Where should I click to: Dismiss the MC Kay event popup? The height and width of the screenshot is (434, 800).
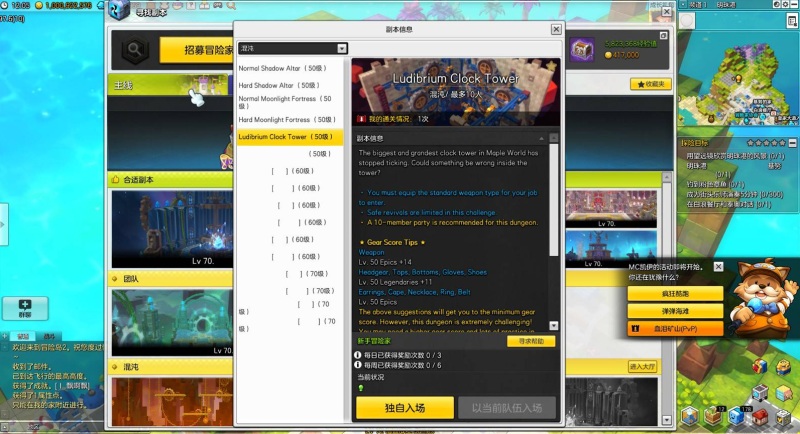coord(718,267)
